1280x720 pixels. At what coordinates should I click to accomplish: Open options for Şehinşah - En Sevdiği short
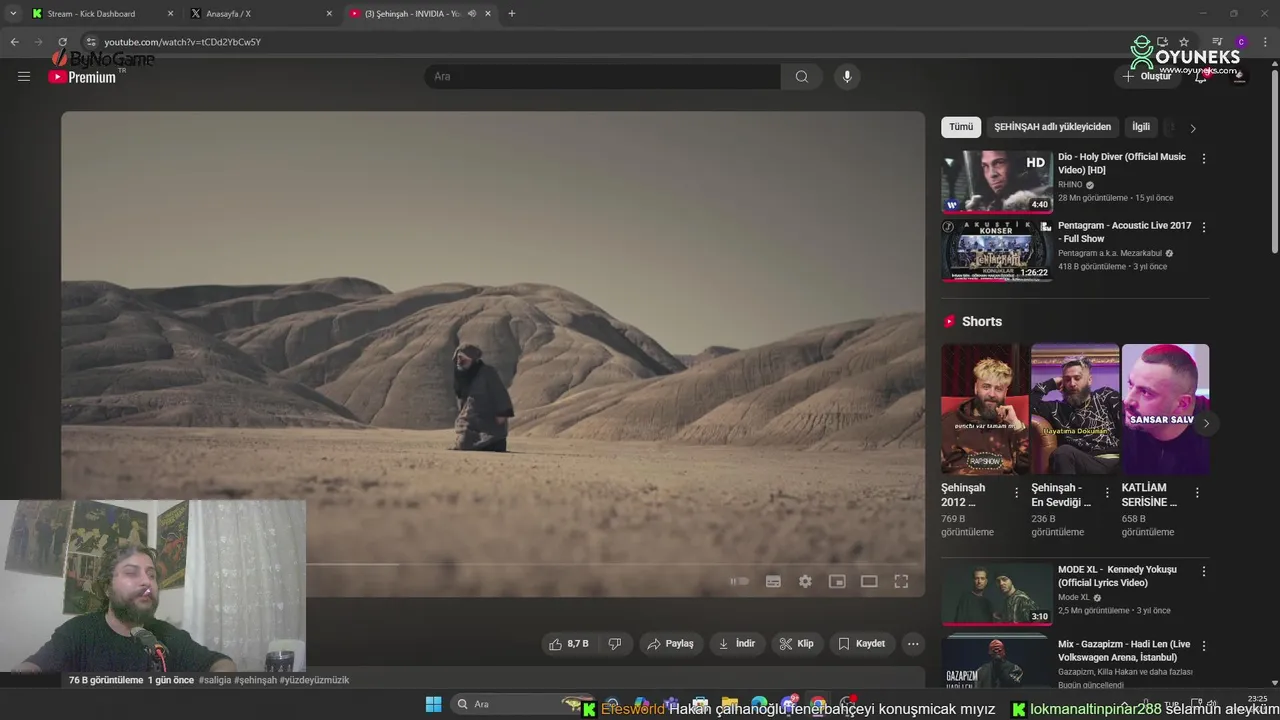[x=1107, y=493]
